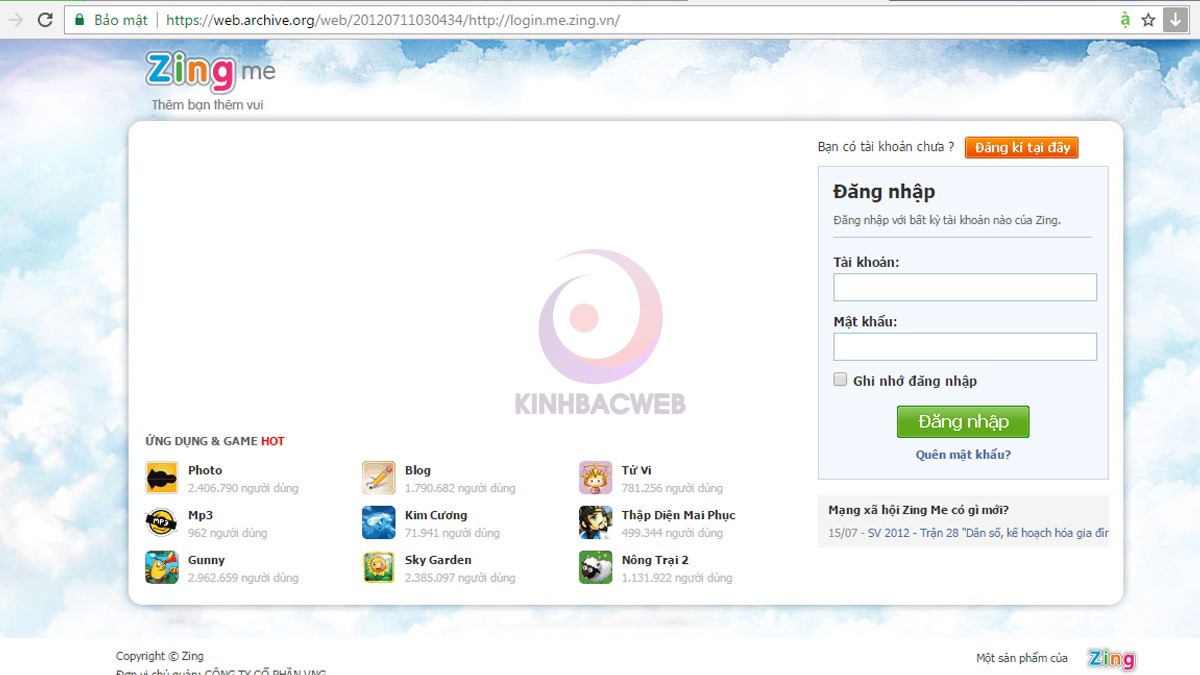
Task: Click the orange 'Đăng kí tại đây' button
Action: (1022, 148)
